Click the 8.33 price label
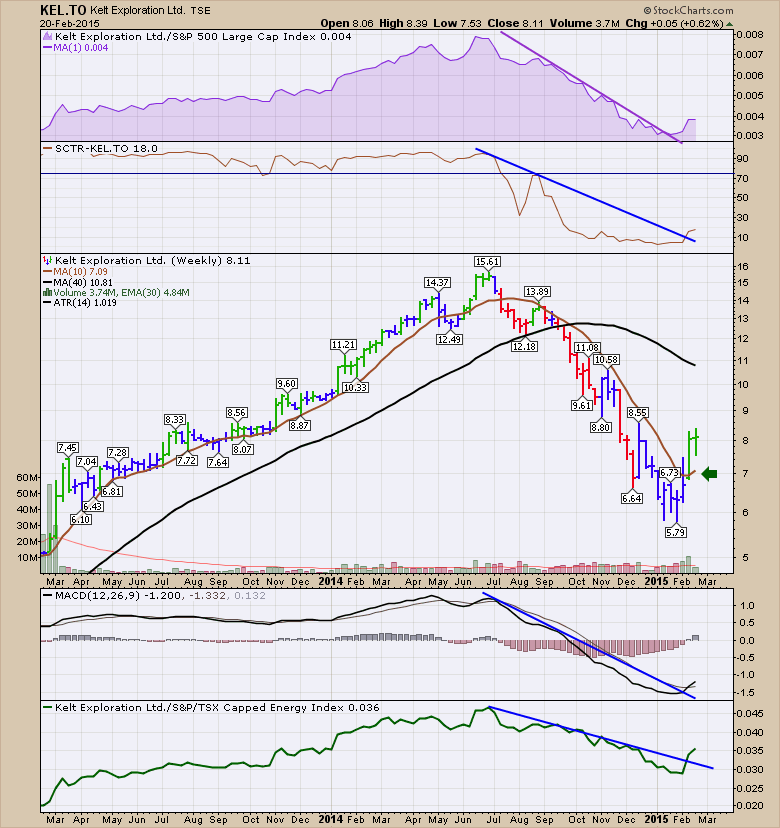The width and height of the screenshot is (780, 828). (x=174, y=420)
